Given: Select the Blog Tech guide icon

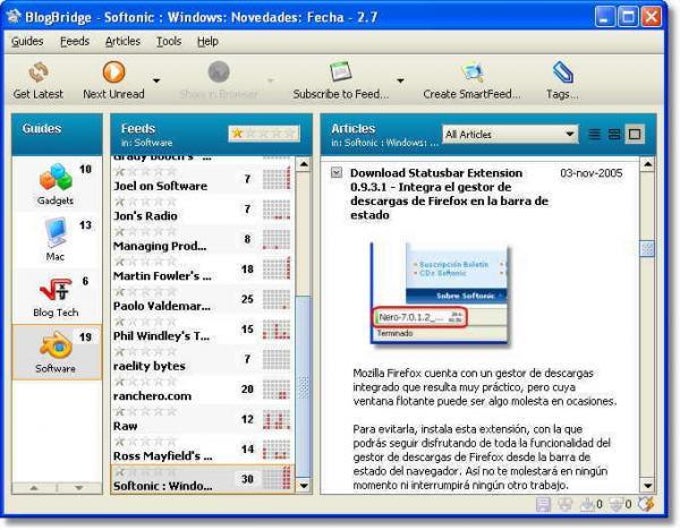Looking at the screenshot, I should pyautogui.click(x=56, y=289).
